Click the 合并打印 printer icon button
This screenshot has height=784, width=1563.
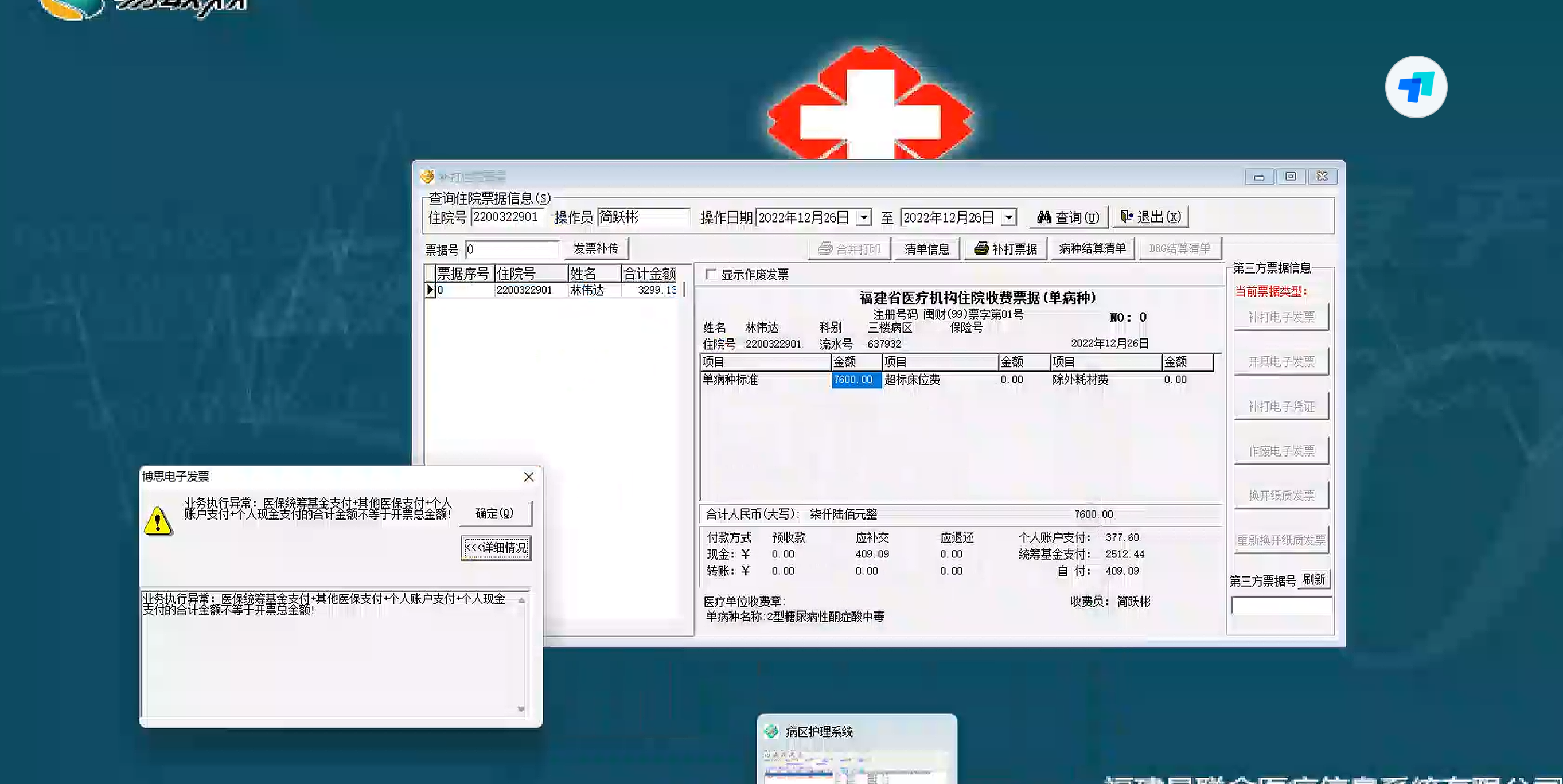(849, 249)
